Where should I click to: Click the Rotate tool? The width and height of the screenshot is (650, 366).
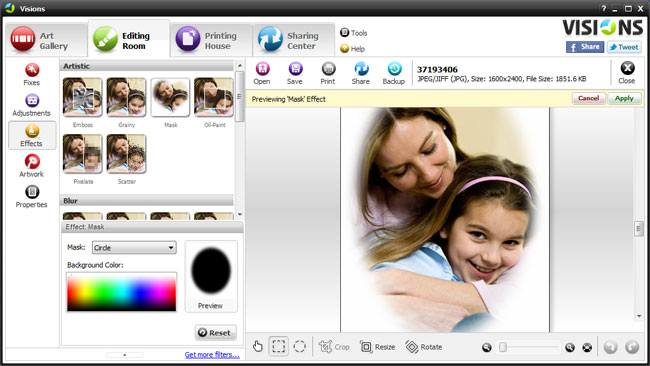tap(424, 347)
